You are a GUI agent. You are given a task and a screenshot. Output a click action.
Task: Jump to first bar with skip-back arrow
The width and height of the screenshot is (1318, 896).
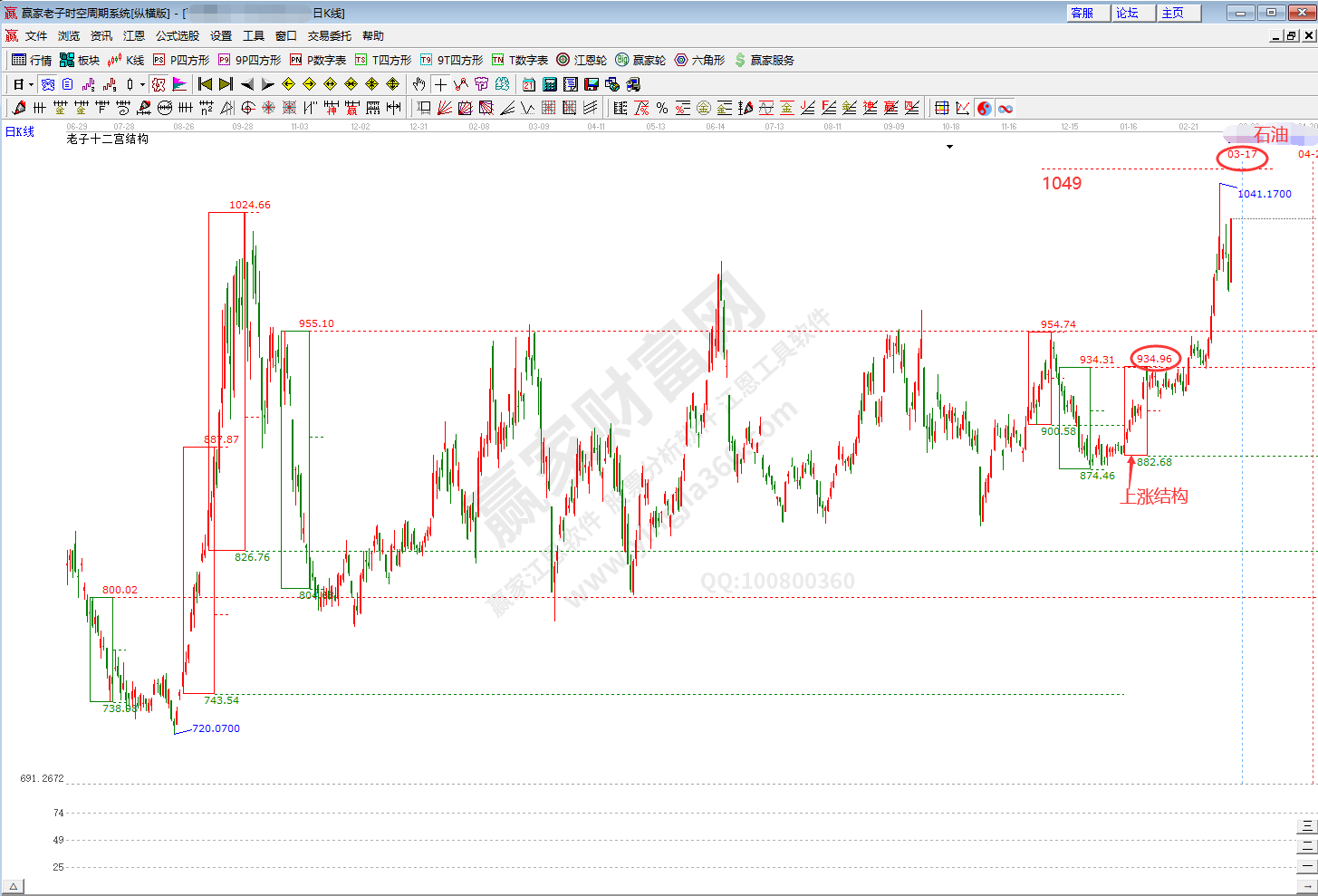205,84
